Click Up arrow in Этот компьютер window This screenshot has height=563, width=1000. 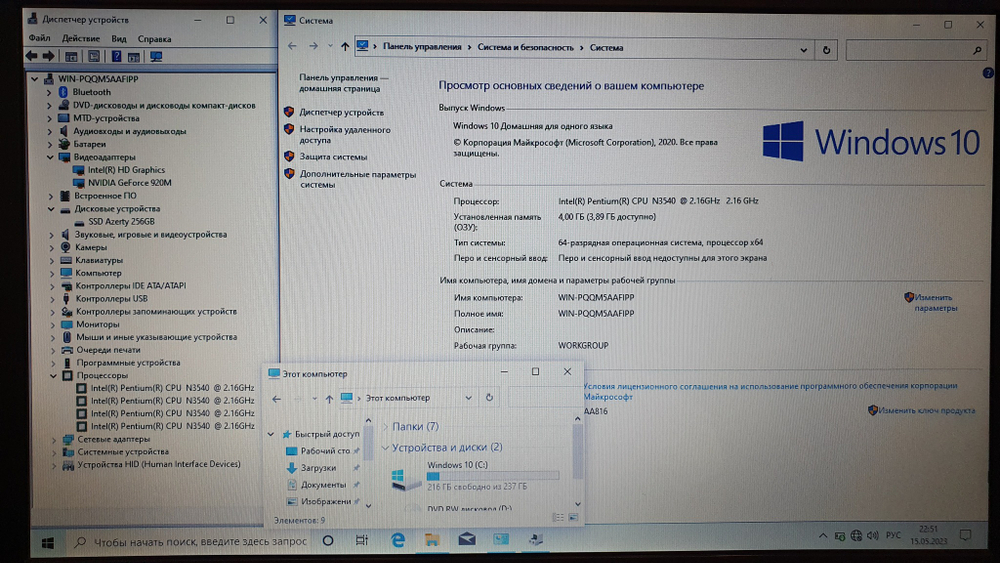coord(328,398)
